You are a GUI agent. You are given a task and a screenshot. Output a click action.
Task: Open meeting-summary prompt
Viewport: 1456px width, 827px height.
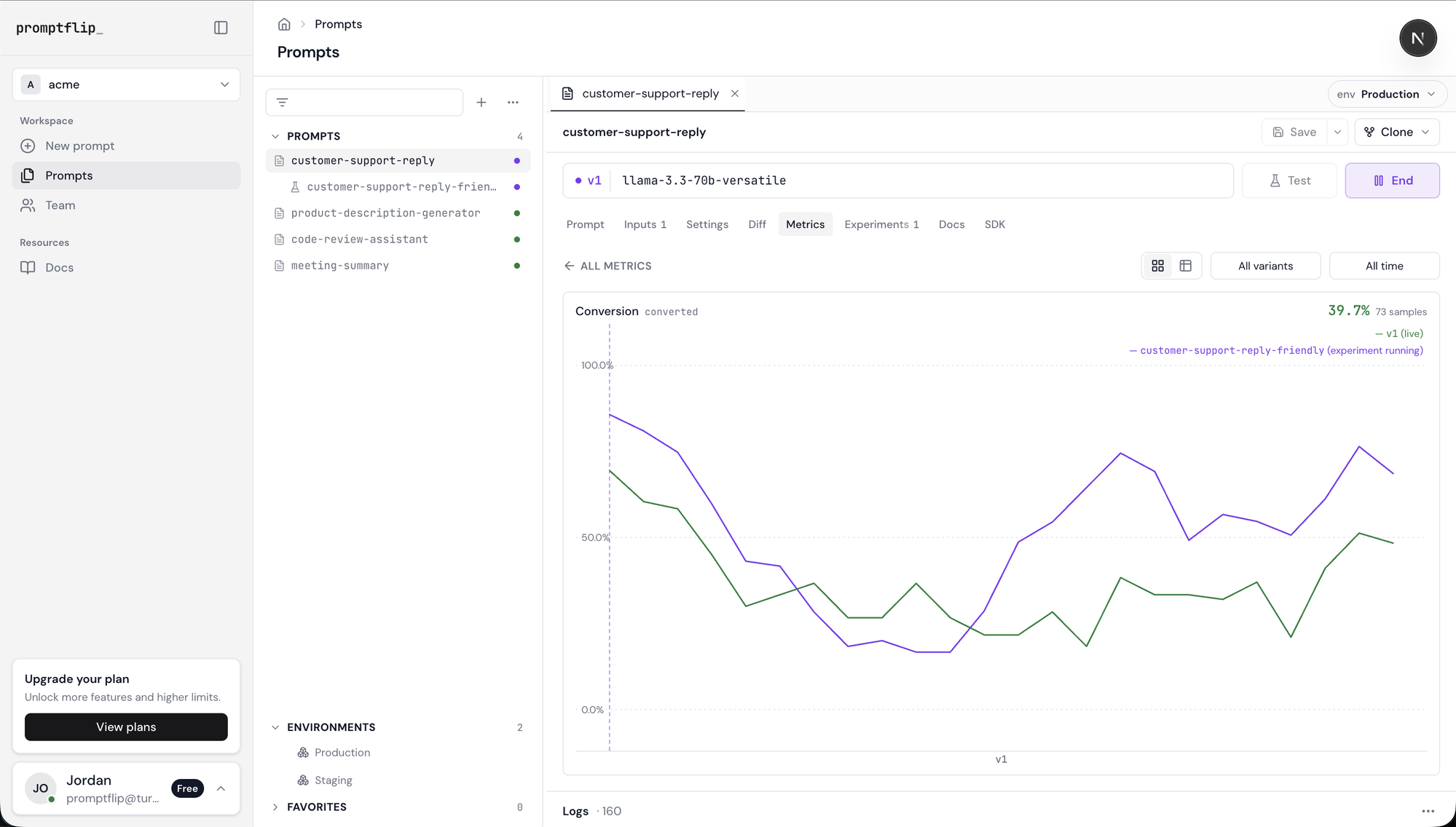point(398,266)
